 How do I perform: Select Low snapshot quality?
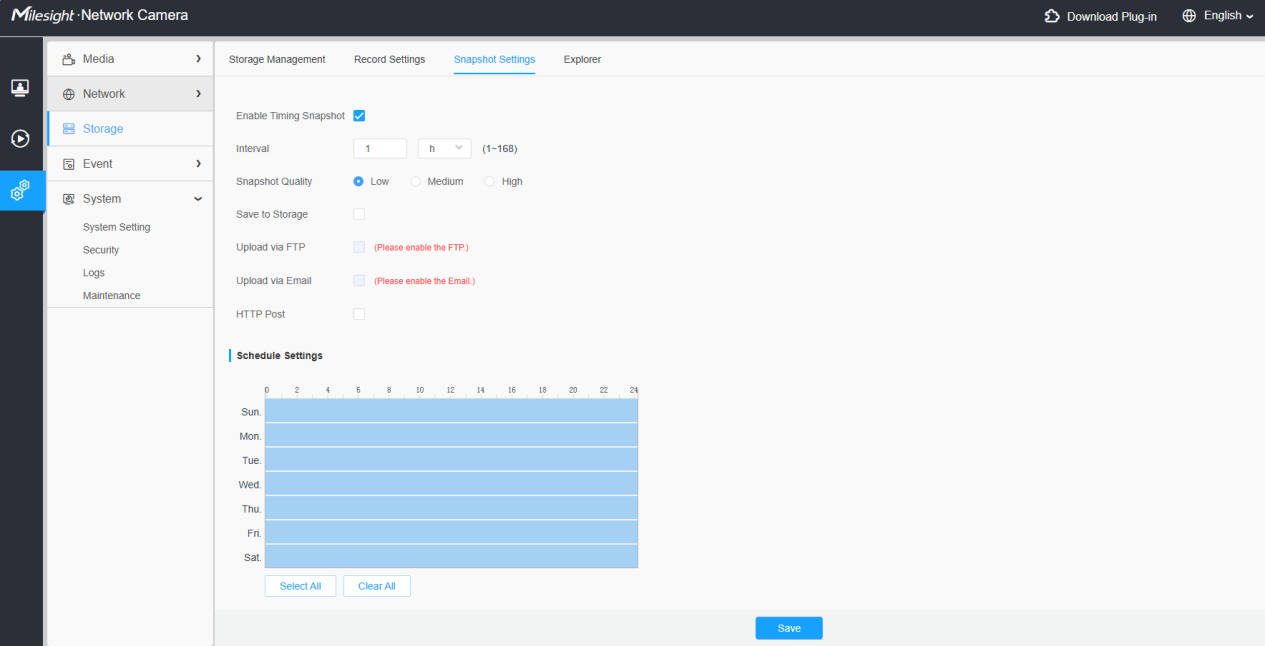(358, 182)
